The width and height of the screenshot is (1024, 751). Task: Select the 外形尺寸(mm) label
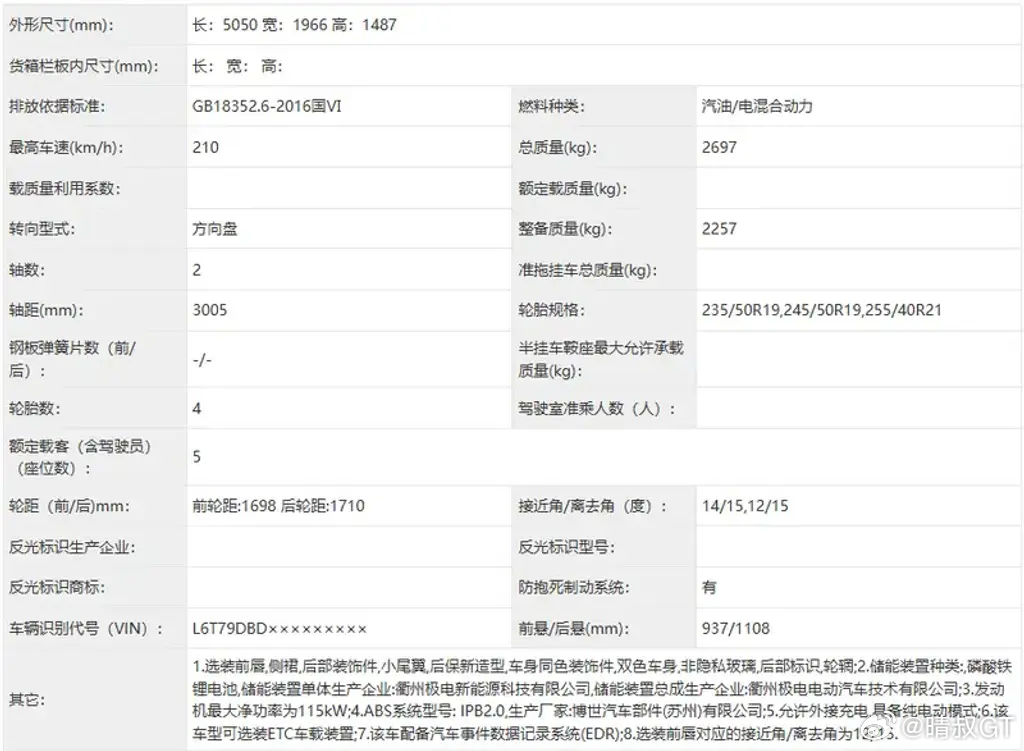pos(61,25)
